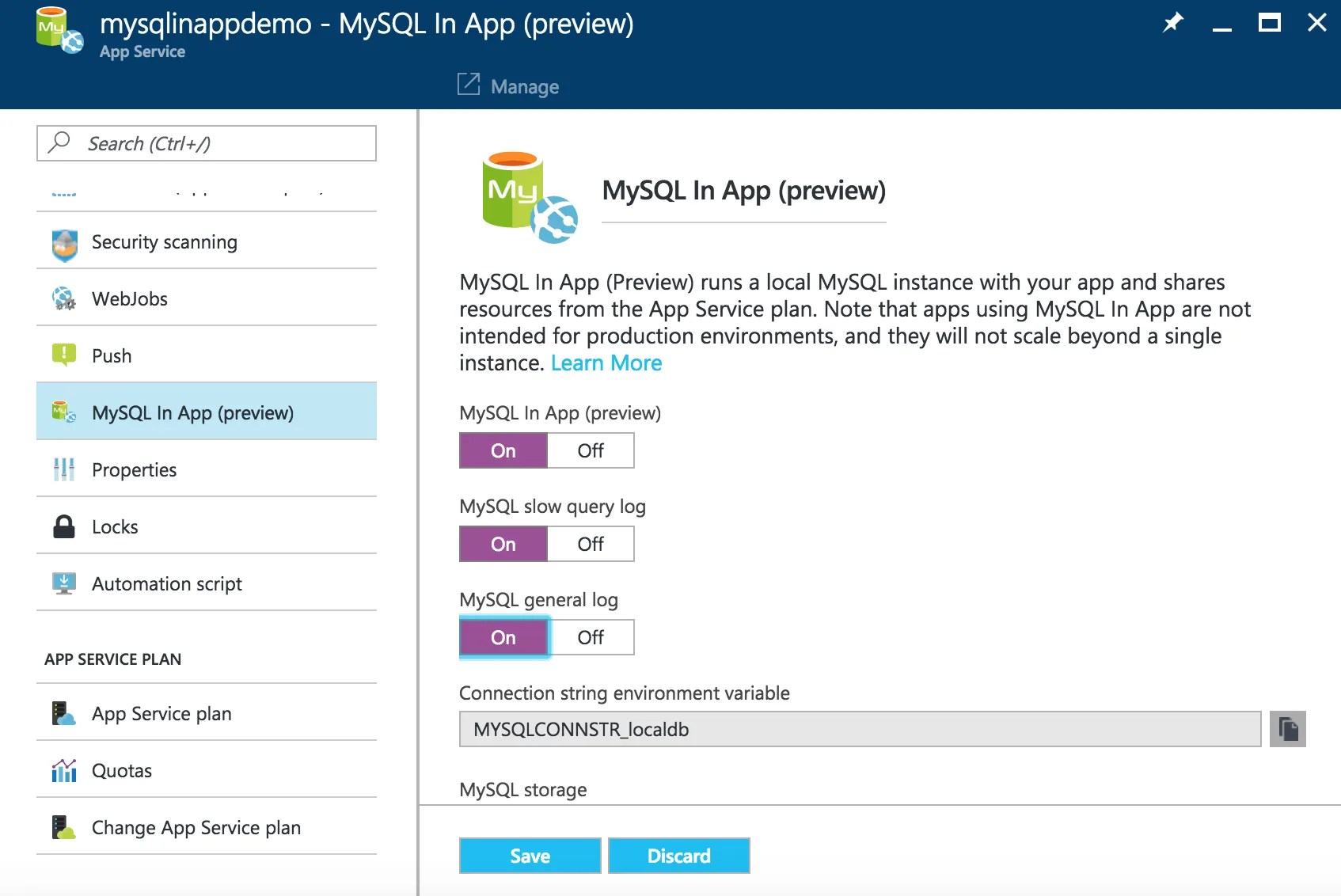Turn MySQL slow query log Off

pos(591,544)
